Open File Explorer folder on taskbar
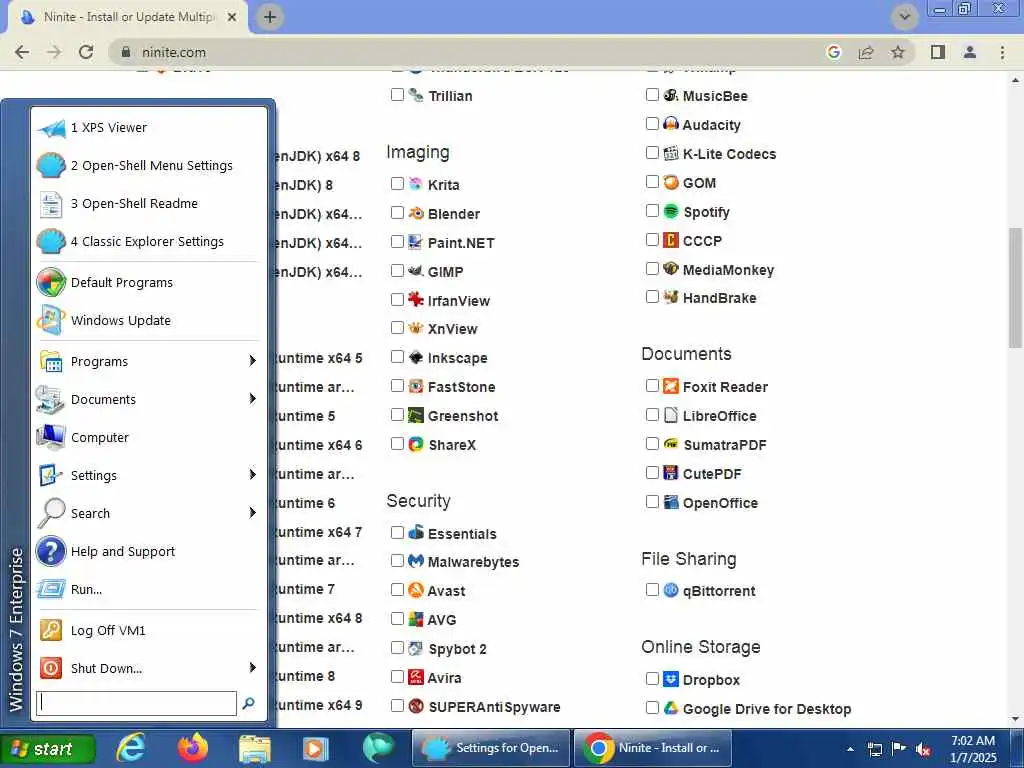Image resolution: width=1024 pixels, height=768 pixels. pos(255,748)
